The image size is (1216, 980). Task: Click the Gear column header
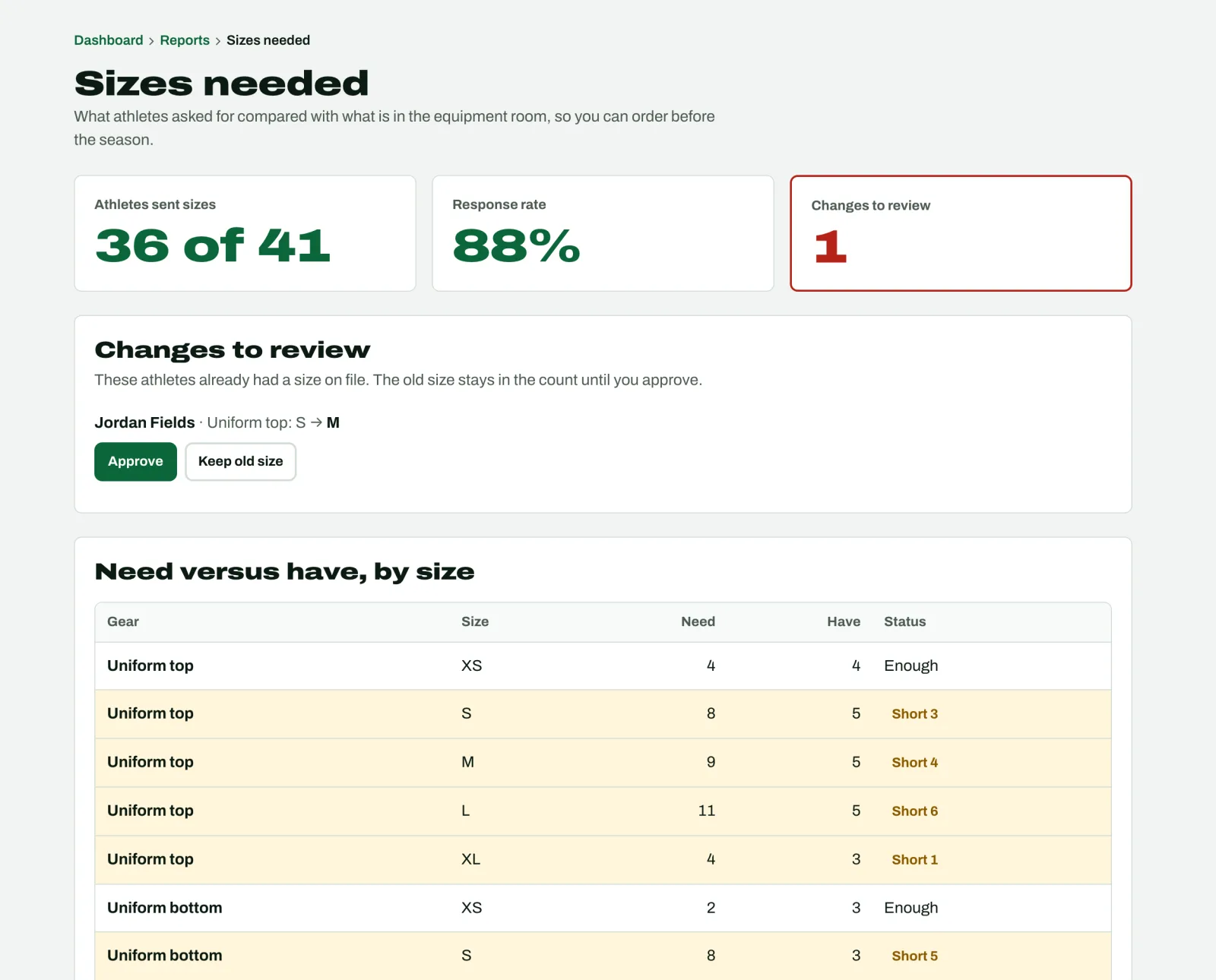click(x=123, y=621)
